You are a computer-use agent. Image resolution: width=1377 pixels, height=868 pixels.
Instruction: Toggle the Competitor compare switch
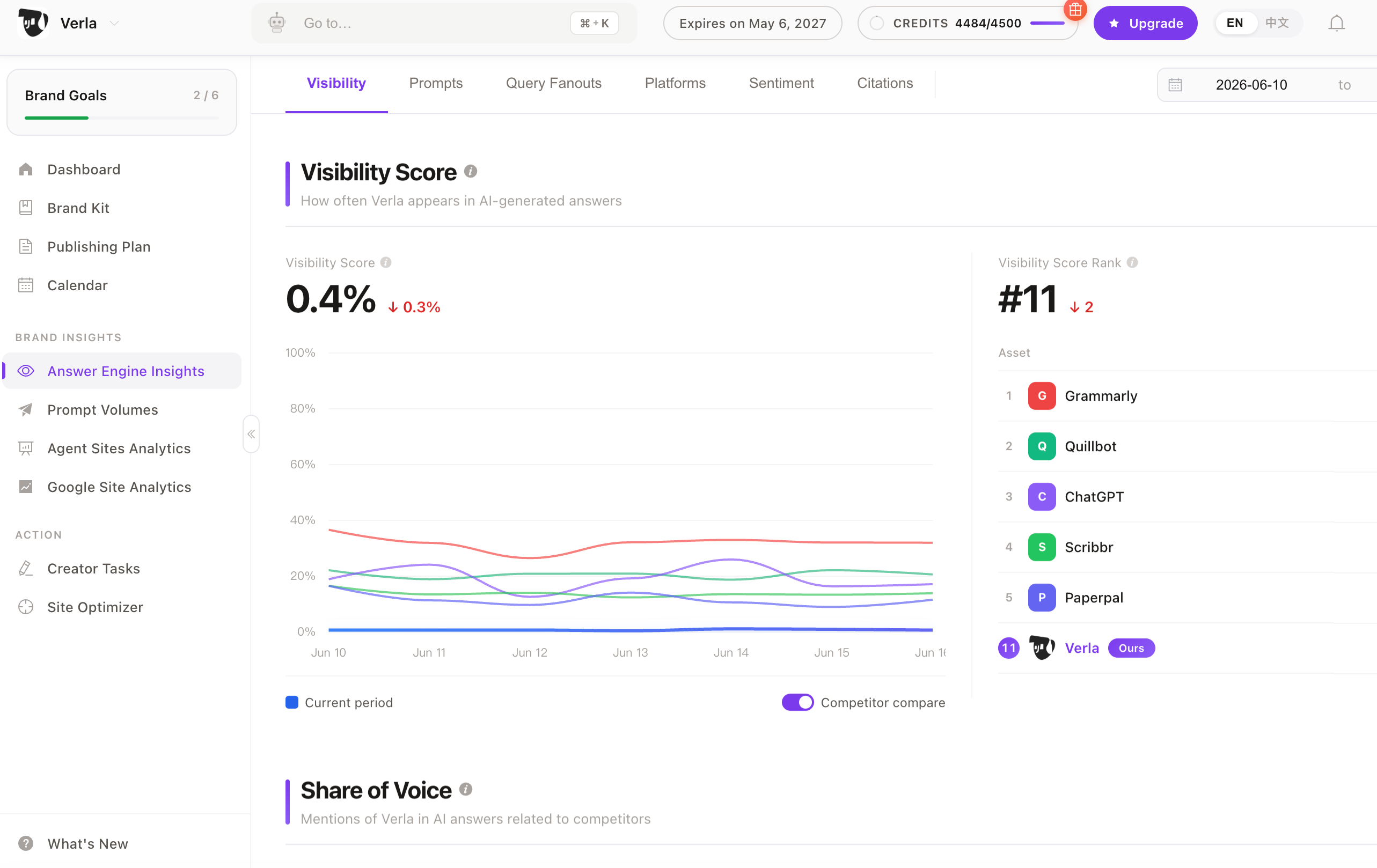coord(797,702)
